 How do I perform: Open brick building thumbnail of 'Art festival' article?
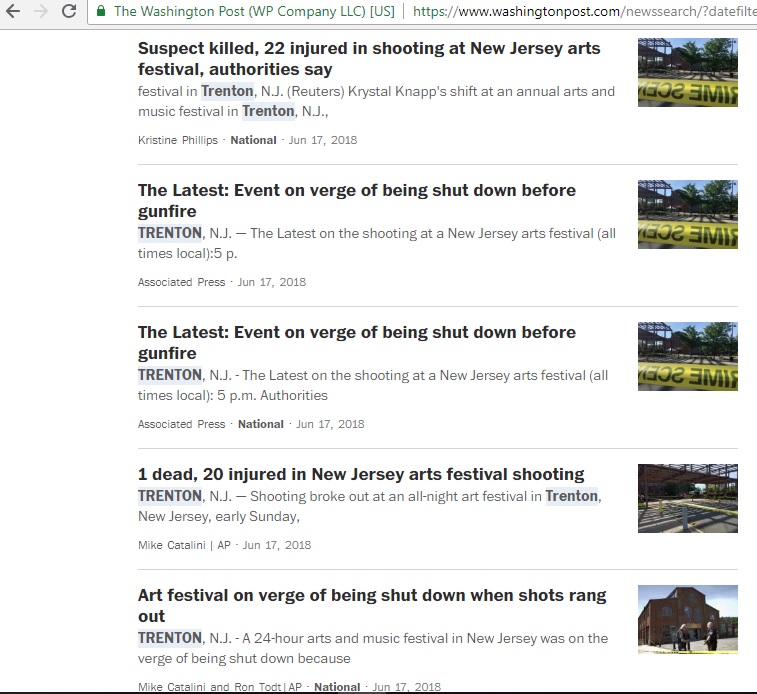click(x=687, y=619)
